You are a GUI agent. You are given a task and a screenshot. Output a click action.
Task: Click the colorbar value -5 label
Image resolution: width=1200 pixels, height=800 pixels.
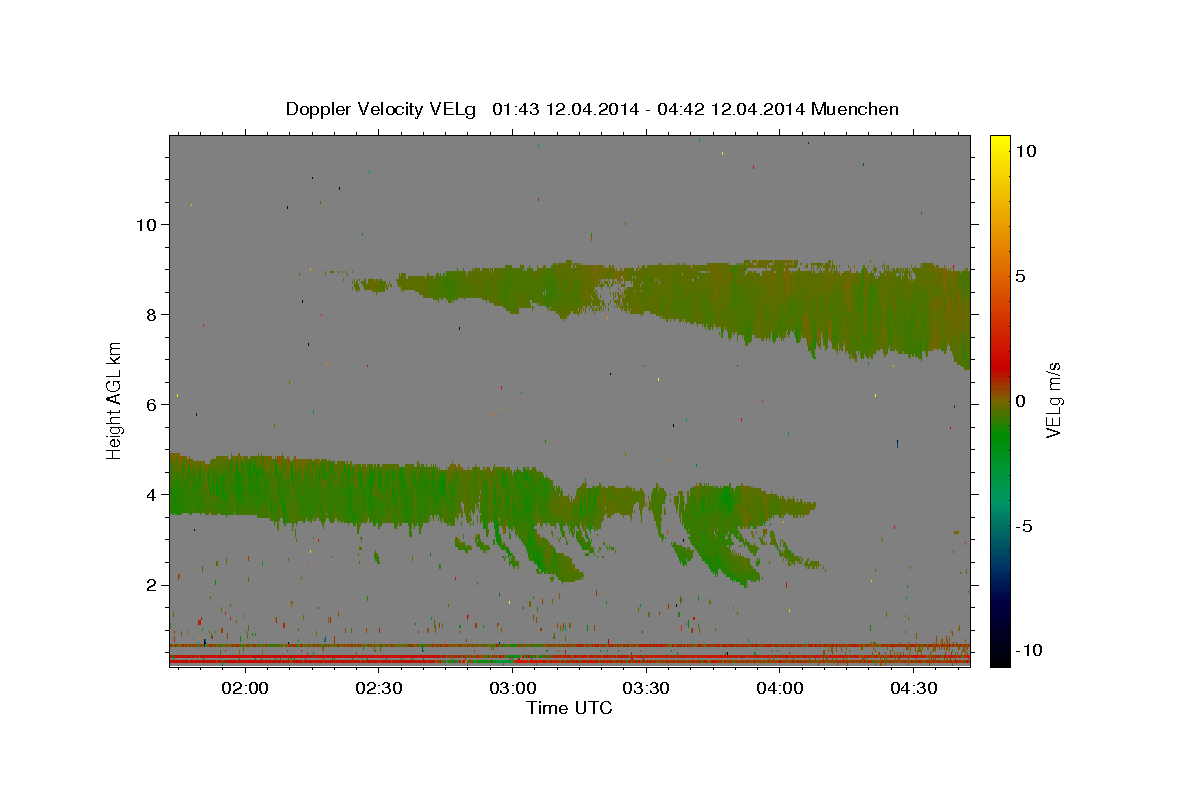(x=1024, y=525)
